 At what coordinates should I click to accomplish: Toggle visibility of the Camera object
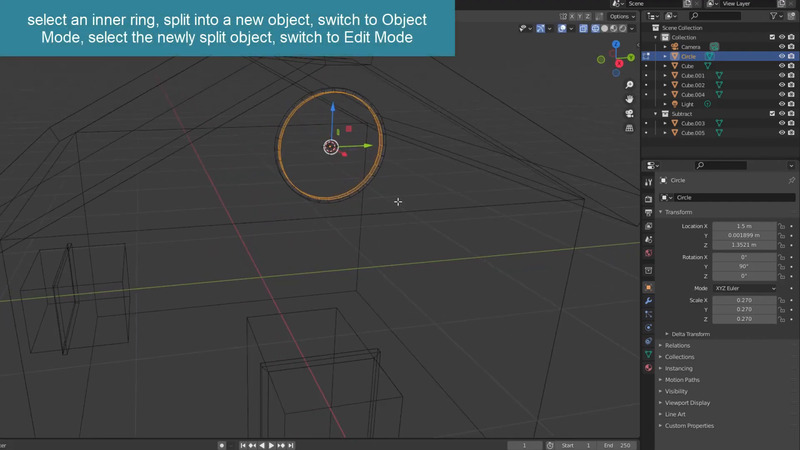pyautogui.click(x=781, y=47)
